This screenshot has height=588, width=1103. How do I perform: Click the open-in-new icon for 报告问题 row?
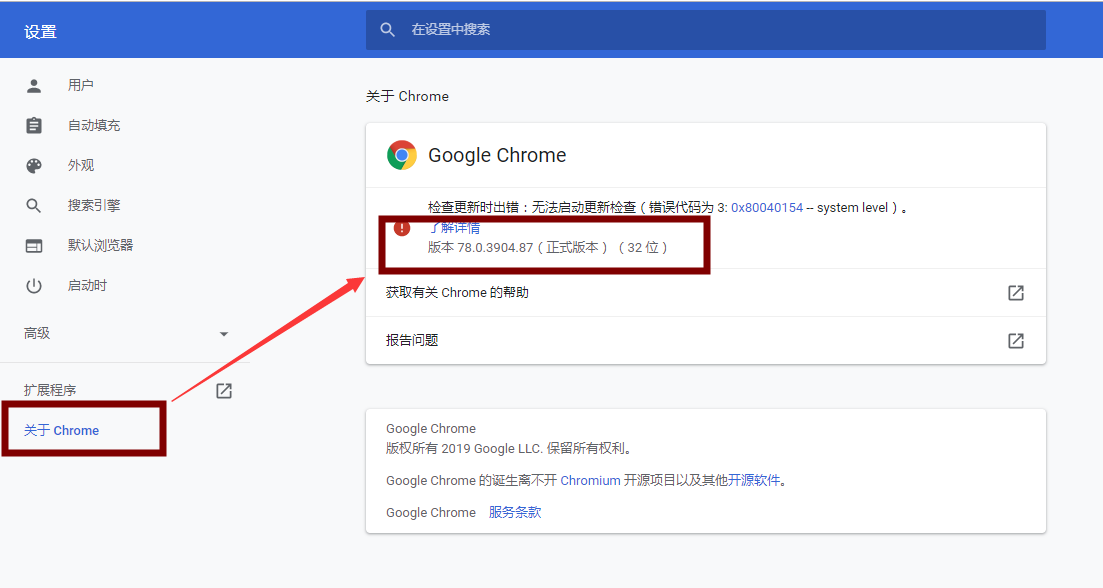tap(1016, 340)
